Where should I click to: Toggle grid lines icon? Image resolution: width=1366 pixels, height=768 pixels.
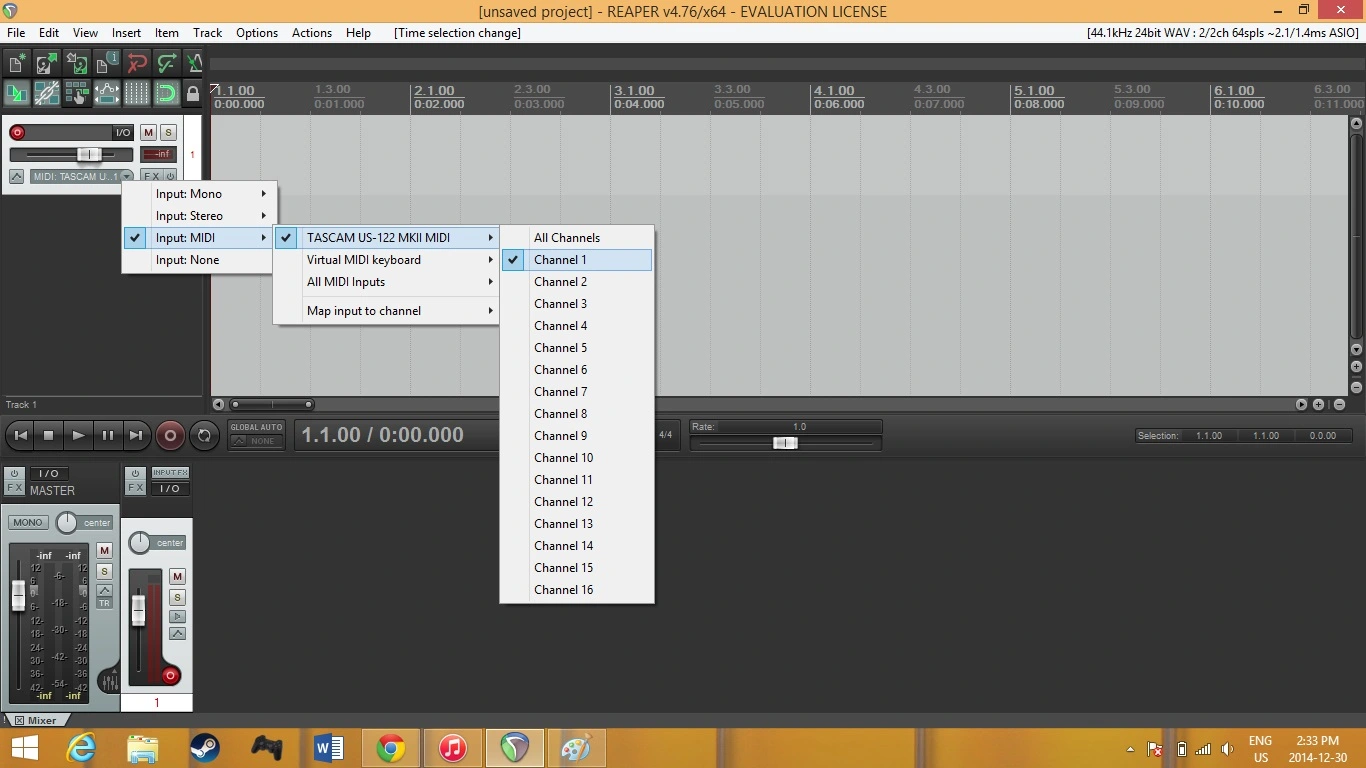pyautogui.click(x=137, y=93)
